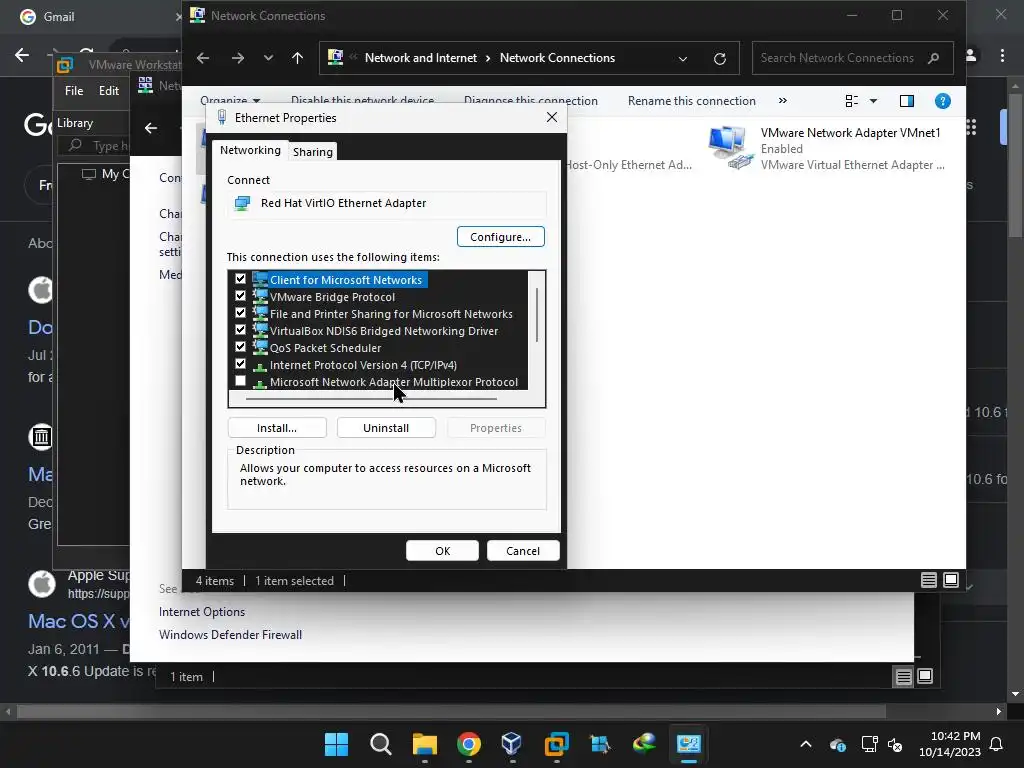Open VirtualBox from taskbar
The height and width of the screenshot is (768, 1024).
point(512,744)
